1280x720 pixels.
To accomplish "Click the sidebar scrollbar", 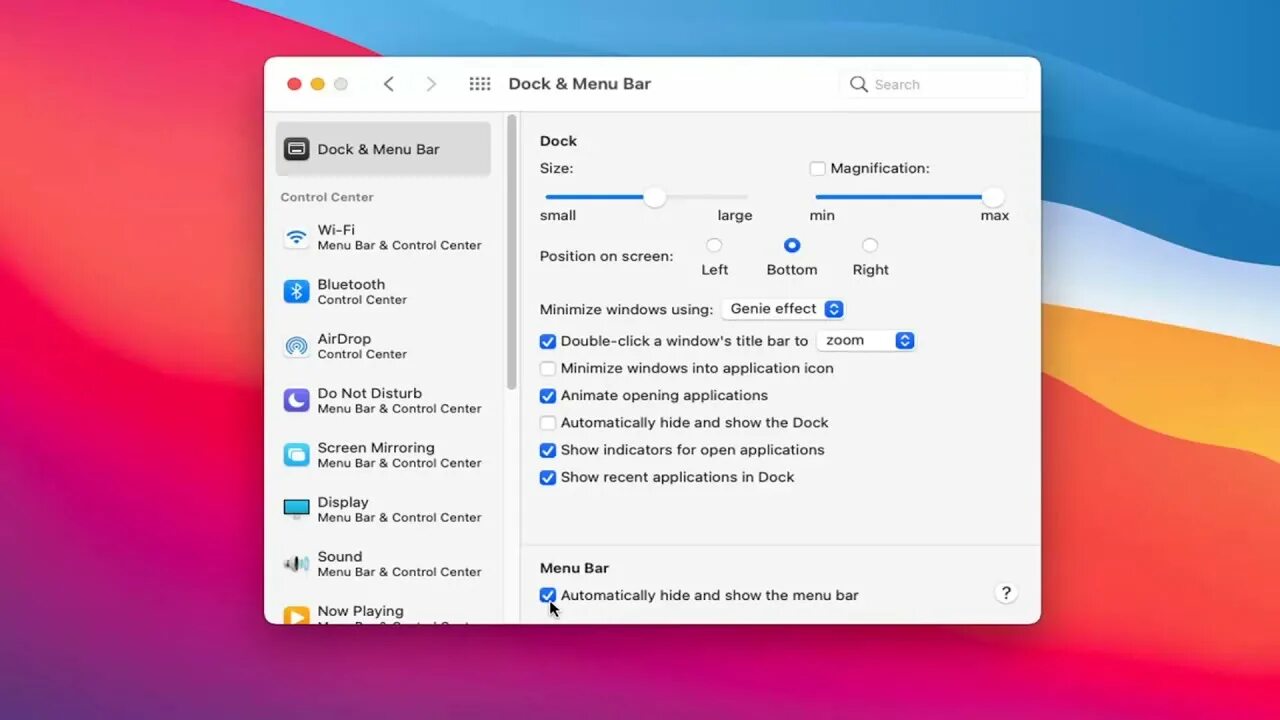I will (x=512, y=252).
